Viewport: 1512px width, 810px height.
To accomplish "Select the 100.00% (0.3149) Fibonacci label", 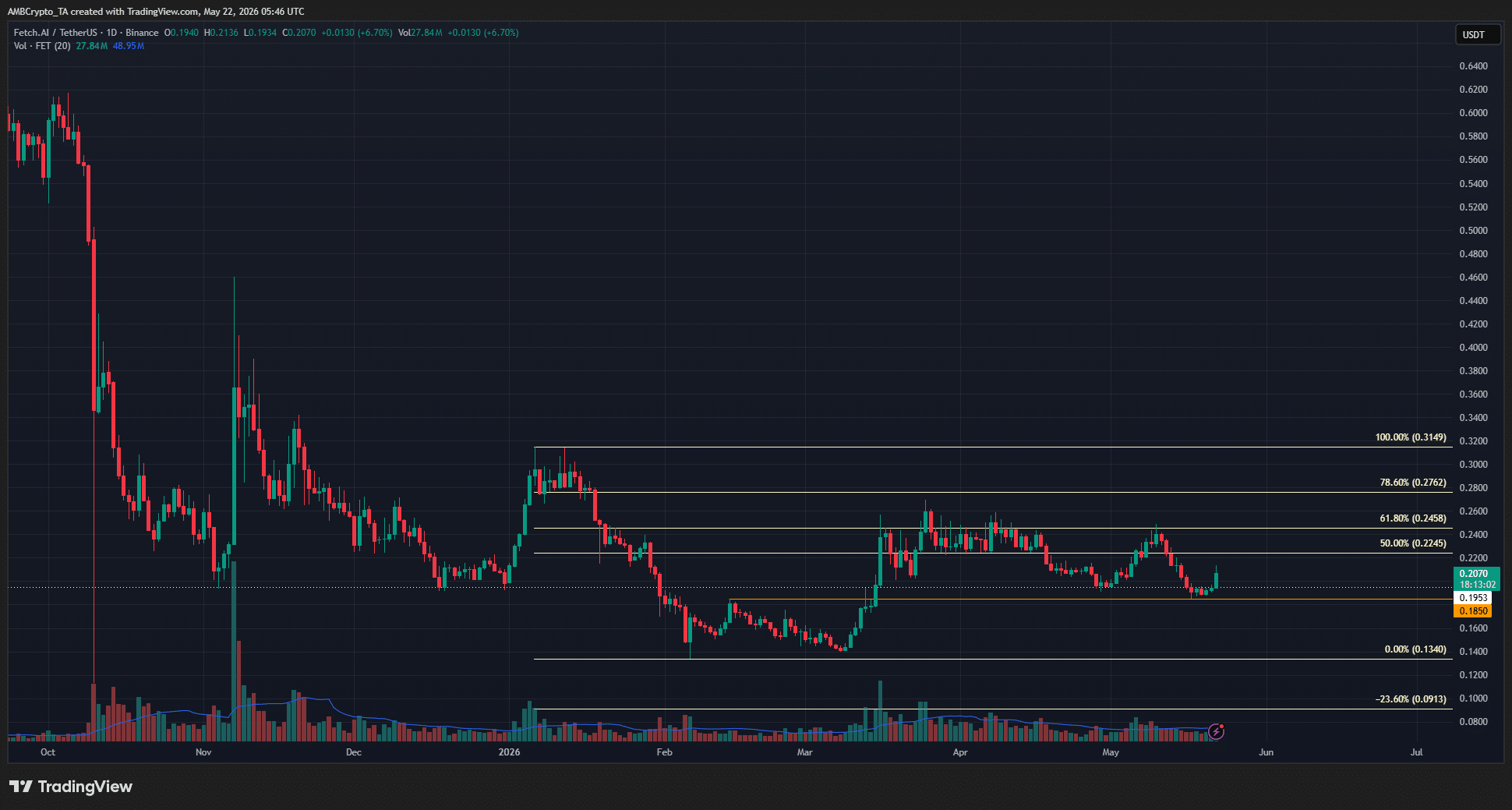I will [x=1411, y=437].
